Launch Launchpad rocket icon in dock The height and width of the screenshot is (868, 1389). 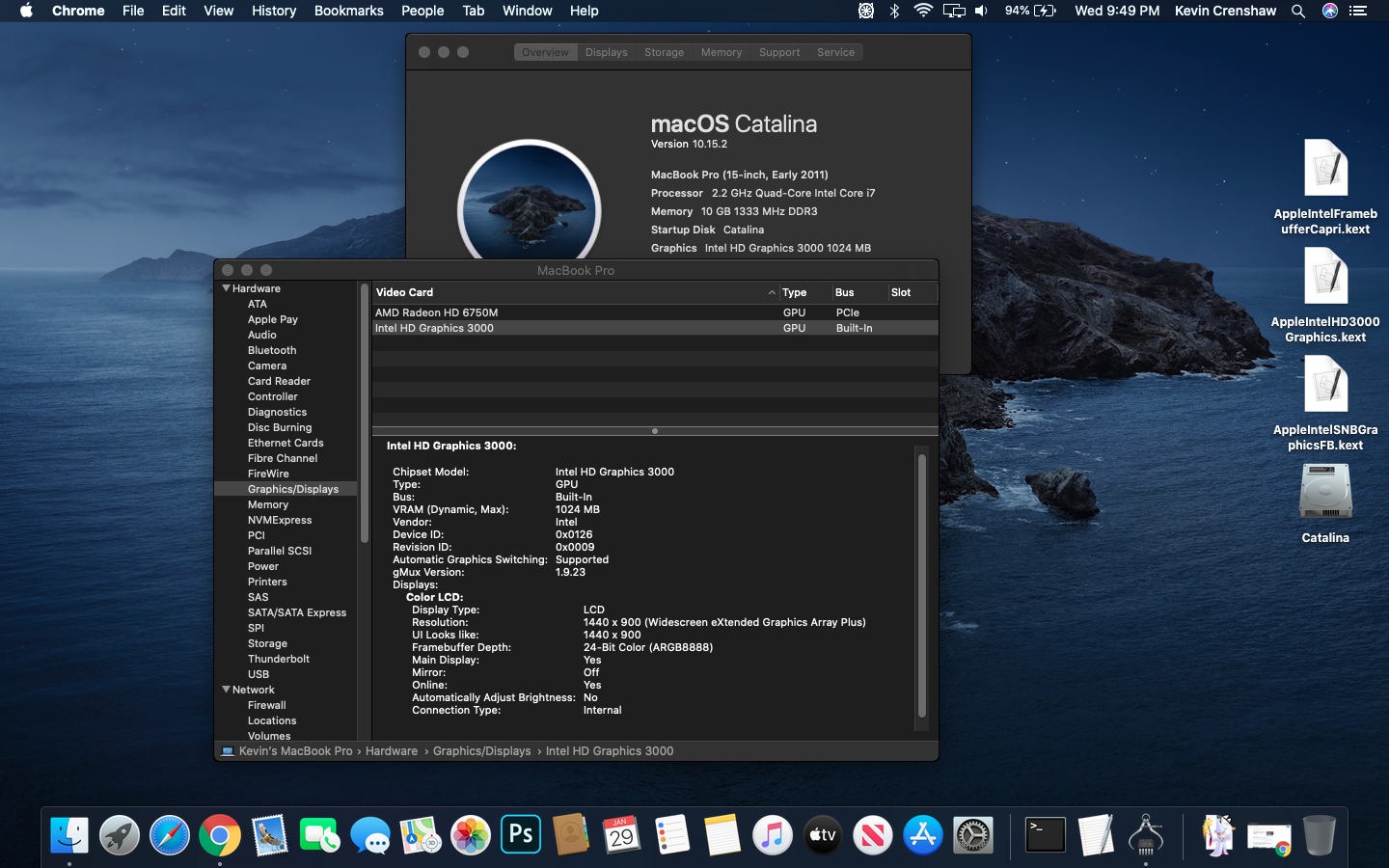tap(120, 835)
